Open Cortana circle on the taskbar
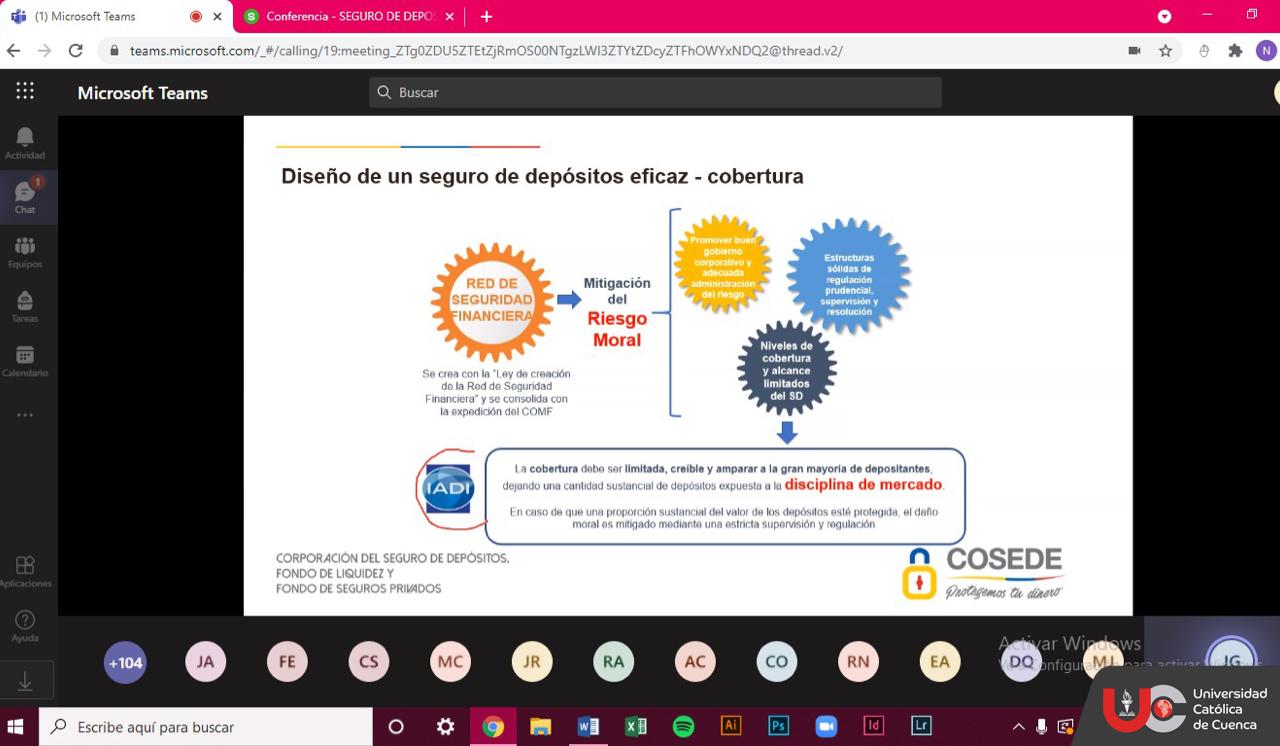 (396, 727)
